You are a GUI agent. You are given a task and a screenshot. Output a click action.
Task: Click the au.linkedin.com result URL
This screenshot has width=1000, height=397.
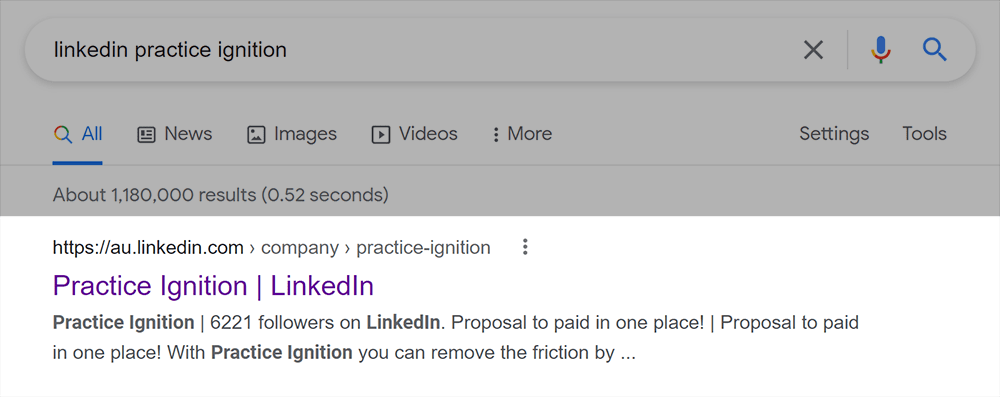pyautogui.click(x=148, y=248)
